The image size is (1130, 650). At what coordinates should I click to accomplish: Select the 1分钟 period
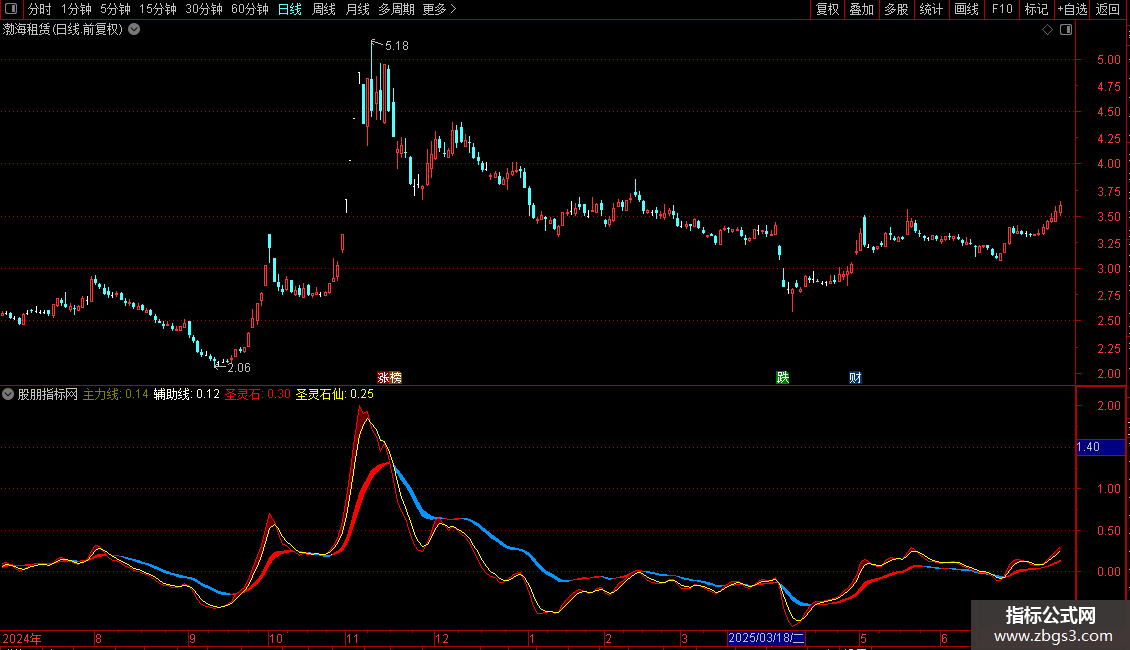76,9
